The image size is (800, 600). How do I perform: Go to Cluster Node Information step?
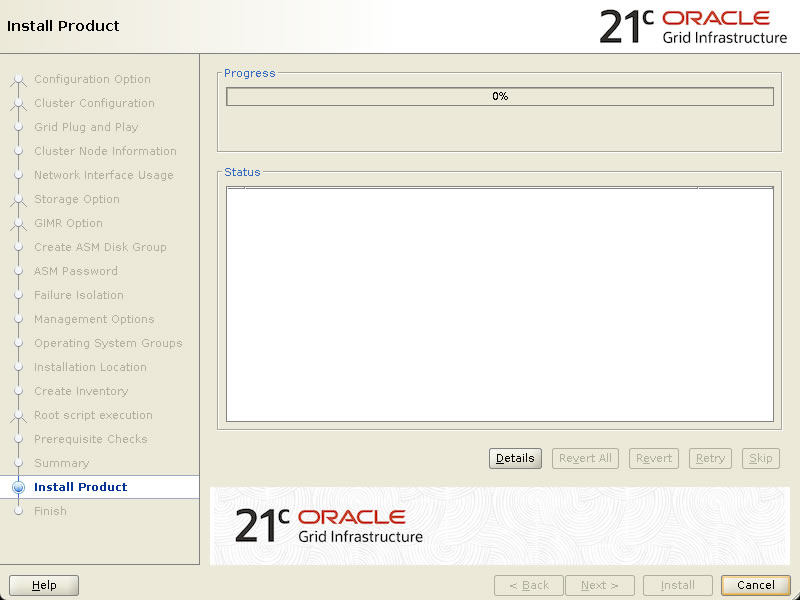105,151
